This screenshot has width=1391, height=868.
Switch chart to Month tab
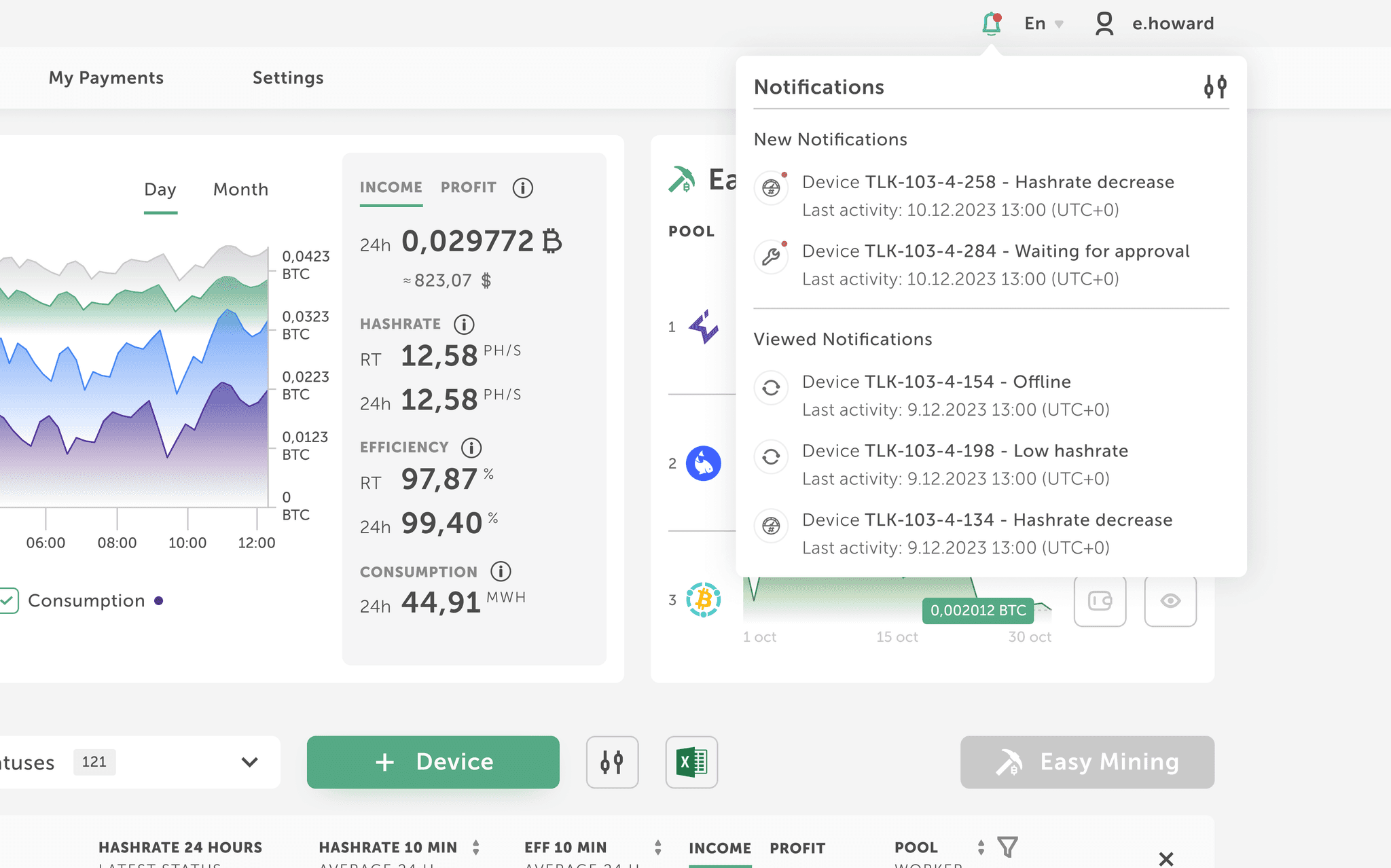pos(240,189)
